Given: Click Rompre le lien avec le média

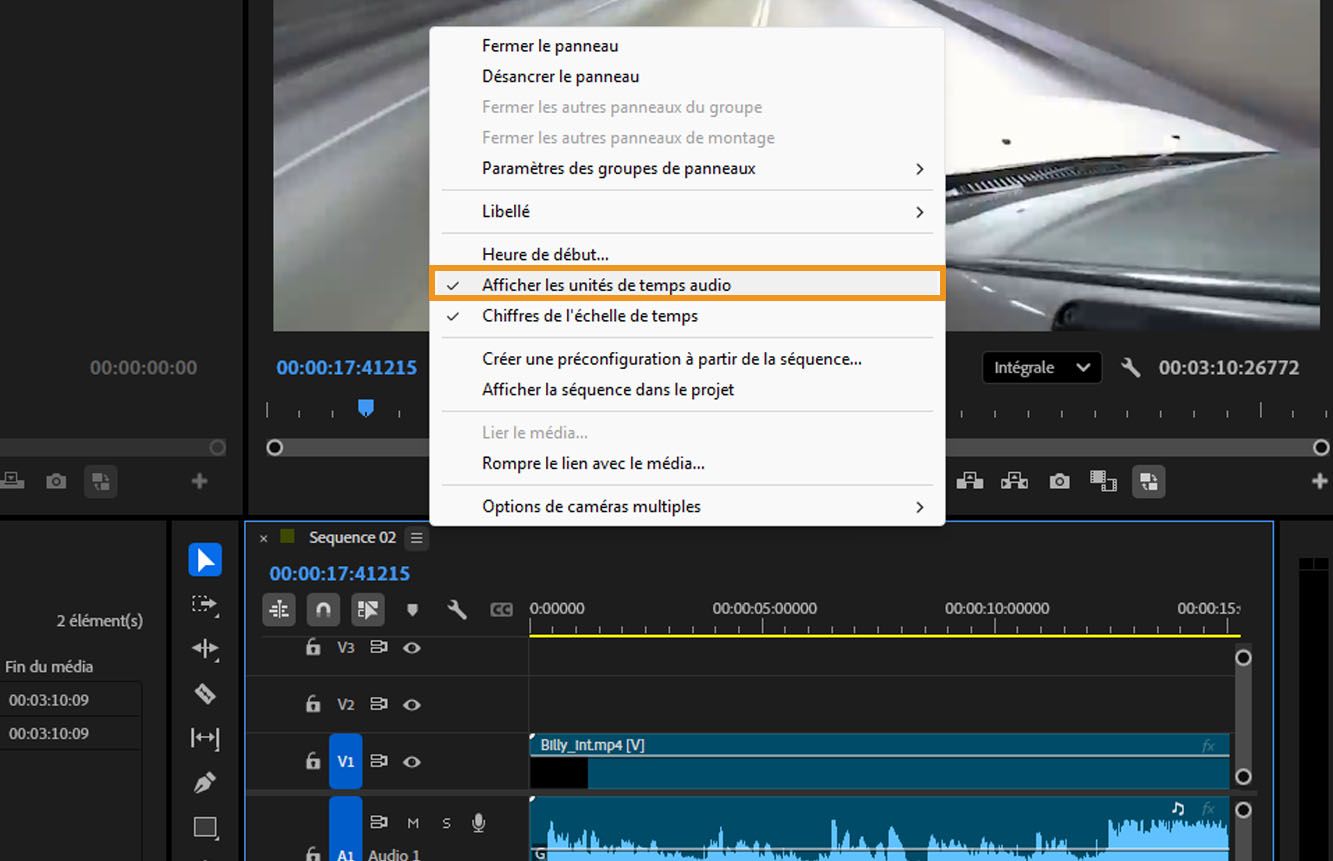Looking at the screenshot, I should pyautogui.click(x=593, y=463).
